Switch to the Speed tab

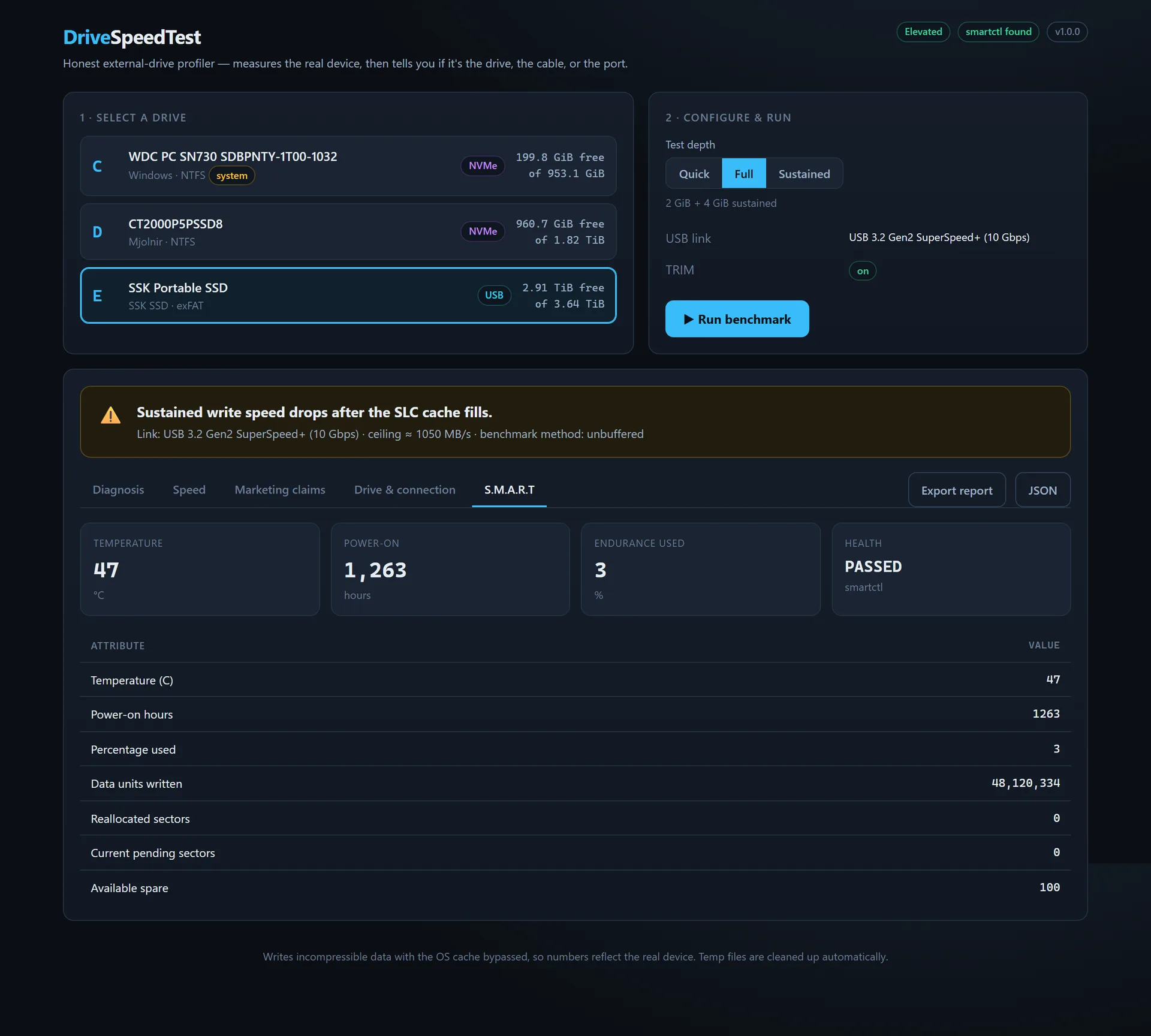pyautogui.click(x=189, y=490)
